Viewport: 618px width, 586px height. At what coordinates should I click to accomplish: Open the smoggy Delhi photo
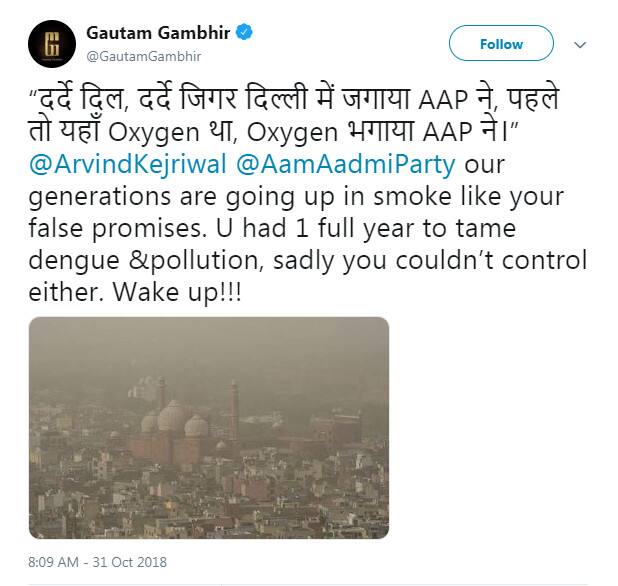pyautogui.click(x=209, y=428)
